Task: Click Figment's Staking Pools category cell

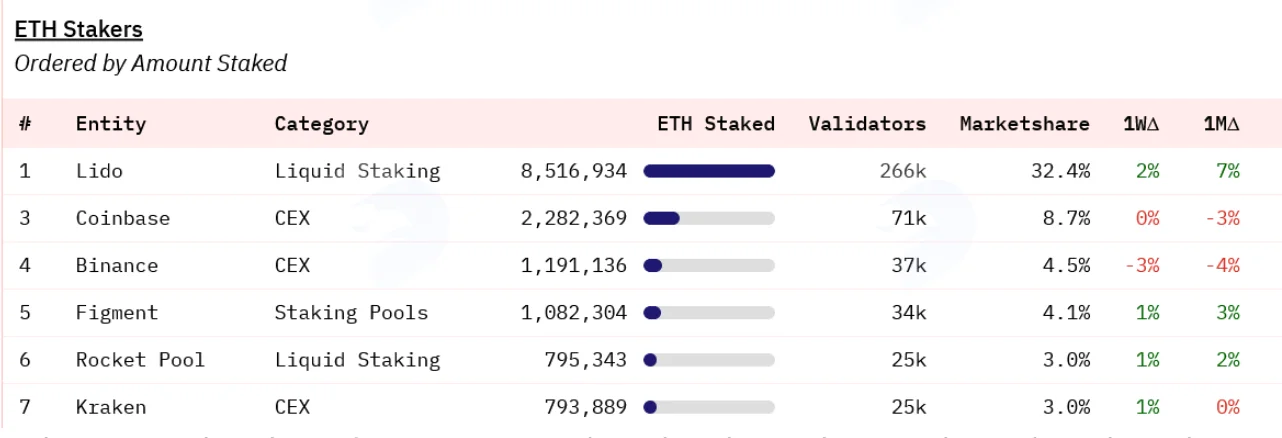Action: (351, 312)
